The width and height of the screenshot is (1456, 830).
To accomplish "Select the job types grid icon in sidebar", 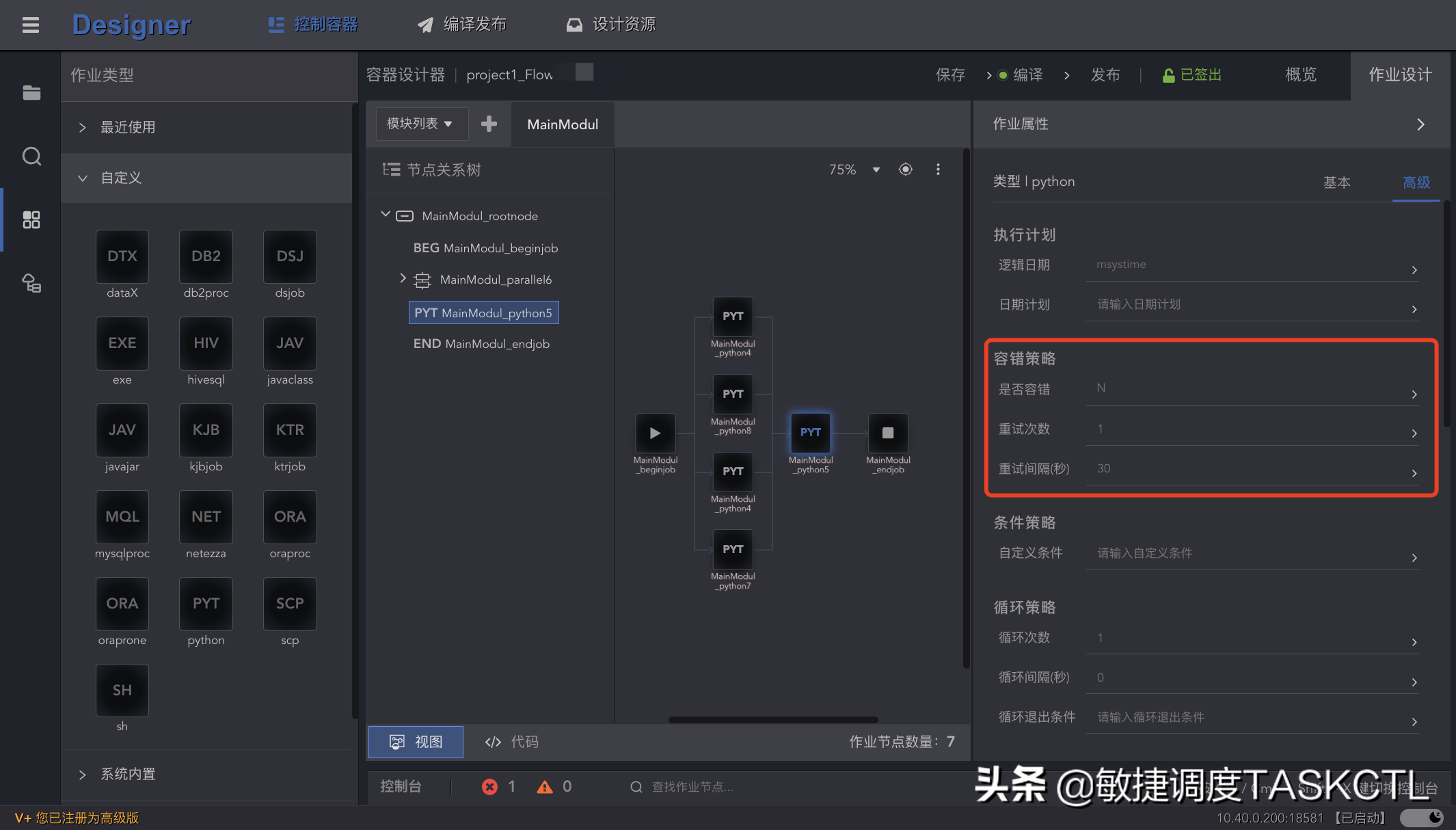I will (31, 219).
